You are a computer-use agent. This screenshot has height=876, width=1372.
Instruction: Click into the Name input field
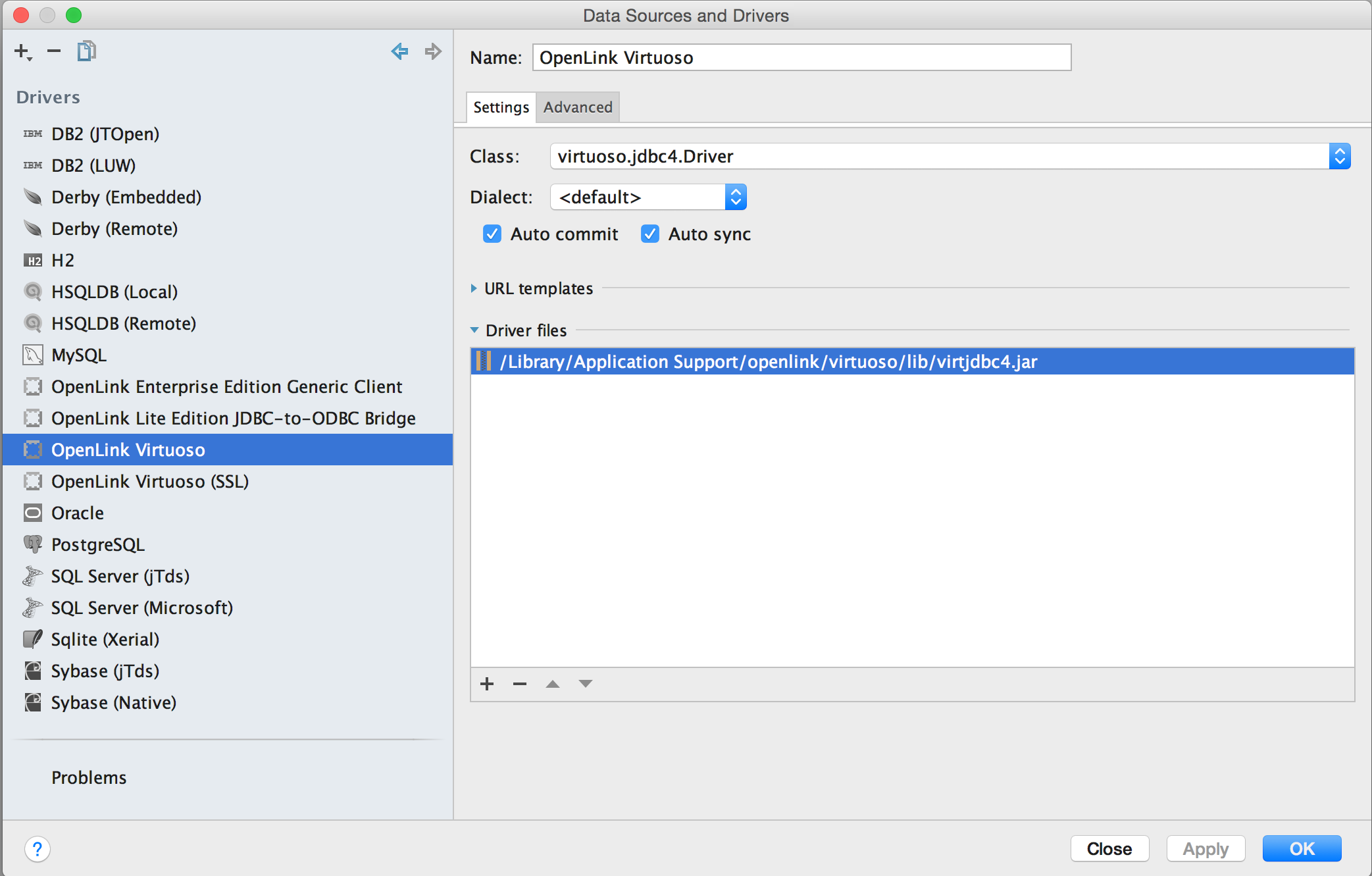click(801, 57)
